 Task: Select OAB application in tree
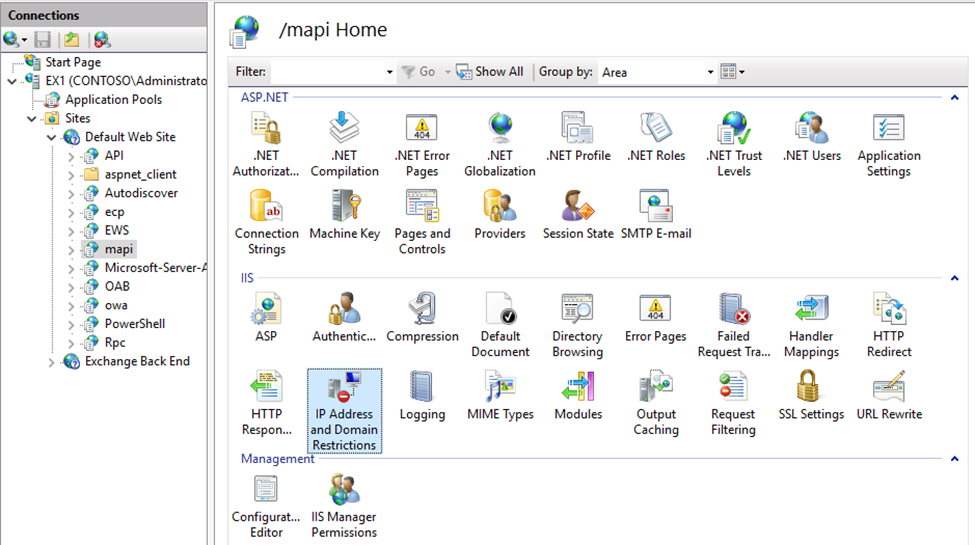[x=117, y=286]
